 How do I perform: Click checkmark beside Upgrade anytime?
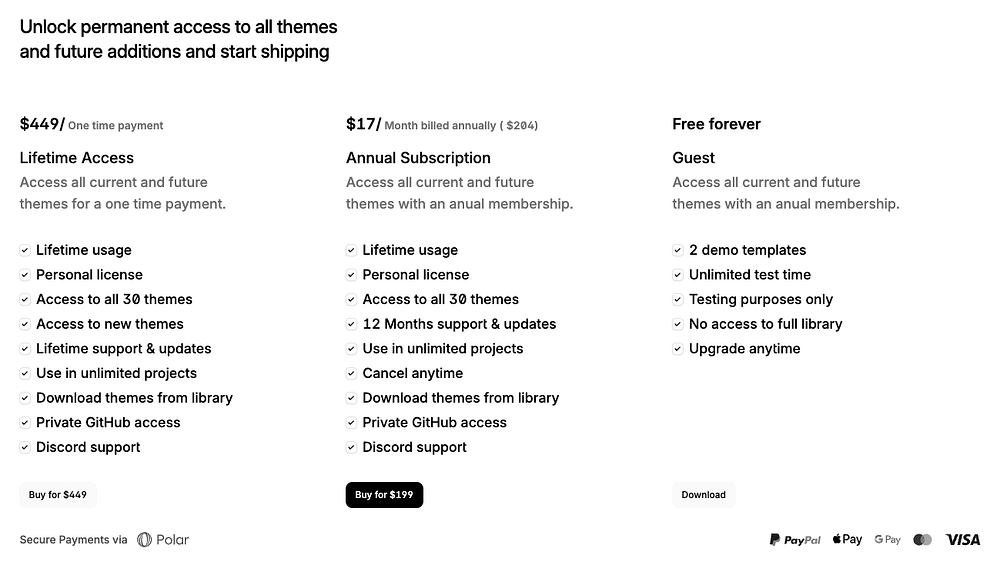coord(678,349)
